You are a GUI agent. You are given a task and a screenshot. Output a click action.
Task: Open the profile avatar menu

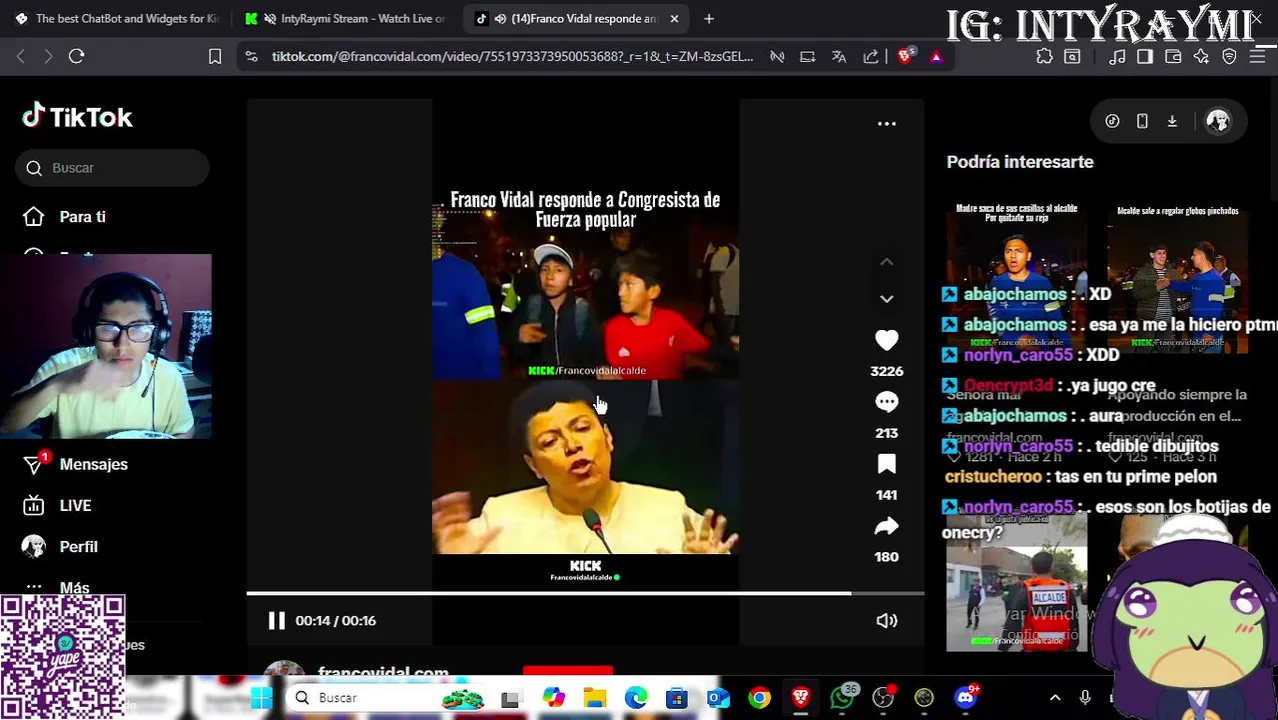(1217, 121)
